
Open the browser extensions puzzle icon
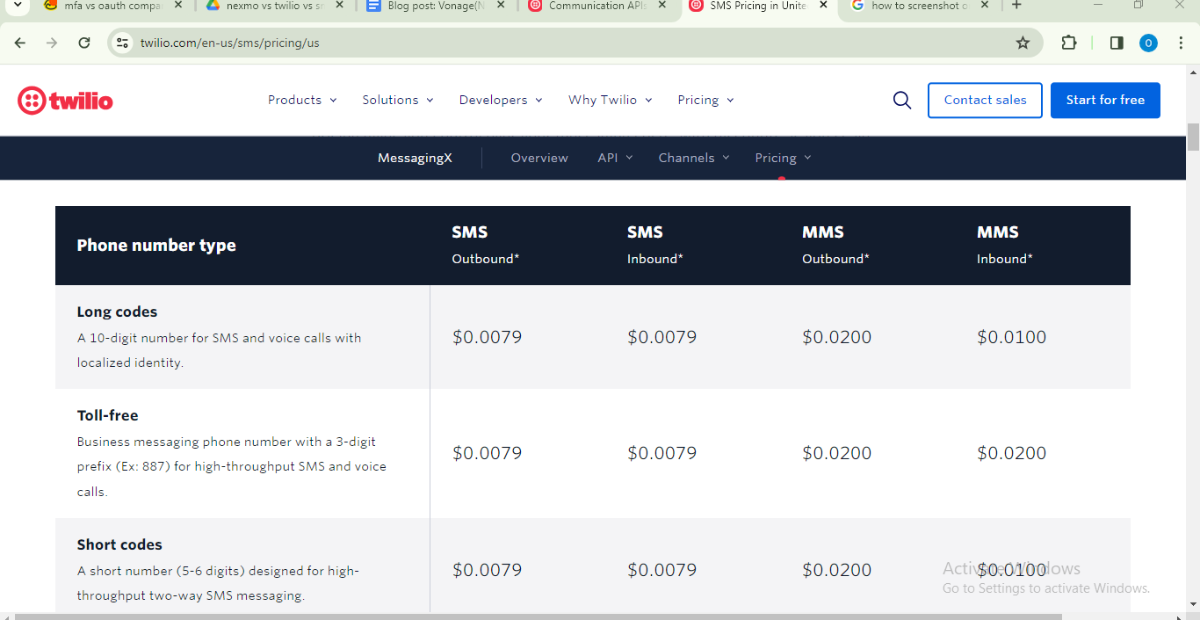(1069, 43)
